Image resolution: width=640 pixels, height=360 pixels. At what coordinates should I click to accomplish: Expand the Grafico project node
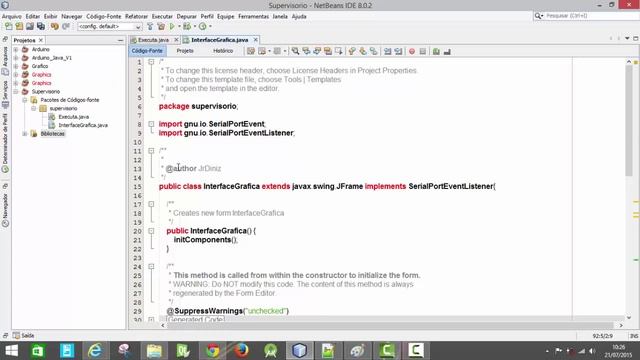[16, 66]
